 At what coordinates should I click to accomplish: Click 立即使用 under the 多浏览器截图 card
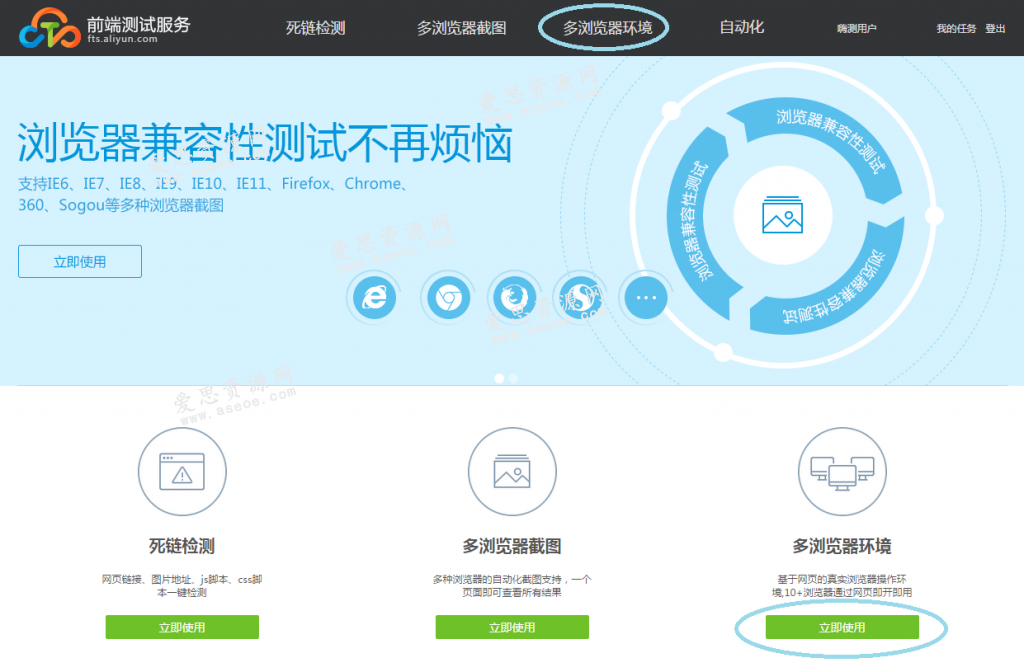tap(512, 627)
